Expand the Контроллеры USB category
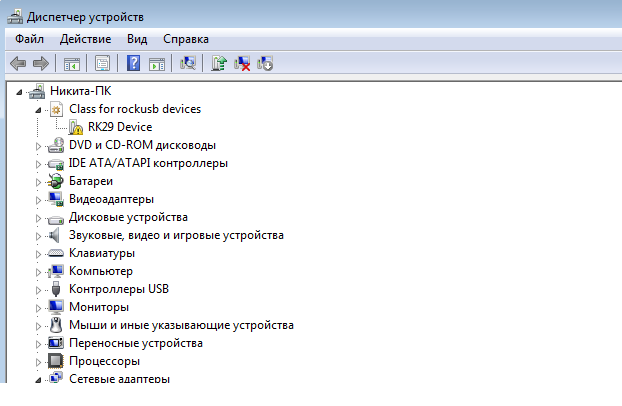 pos(38,289)
